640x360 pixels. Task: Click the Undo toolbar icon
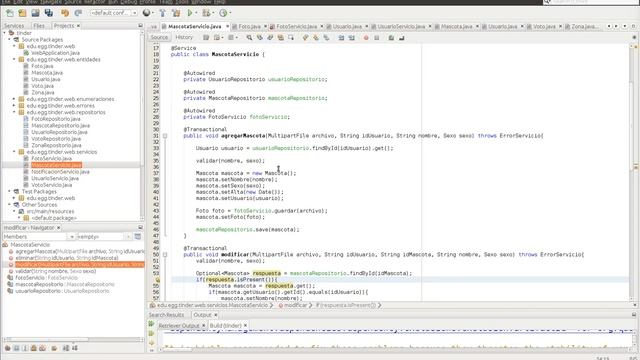point(65,13)
